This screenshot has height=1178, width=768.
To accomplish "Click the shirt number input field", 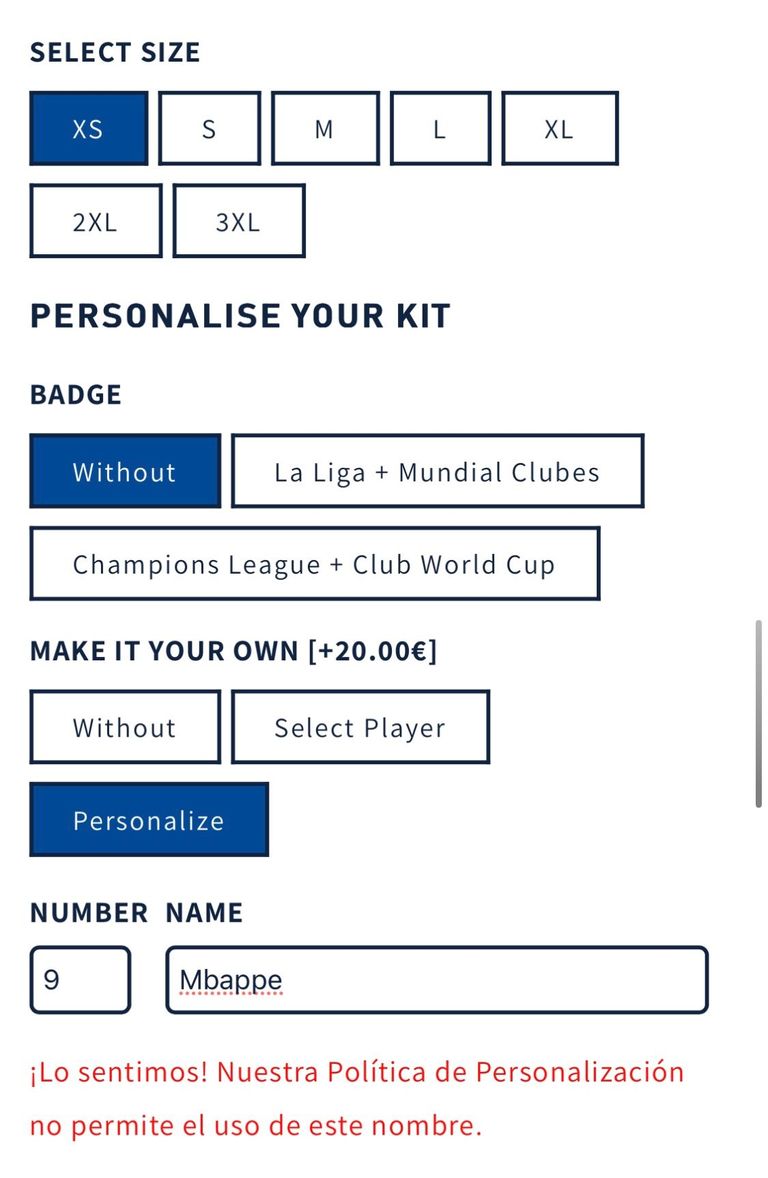I will click(80, 980).
